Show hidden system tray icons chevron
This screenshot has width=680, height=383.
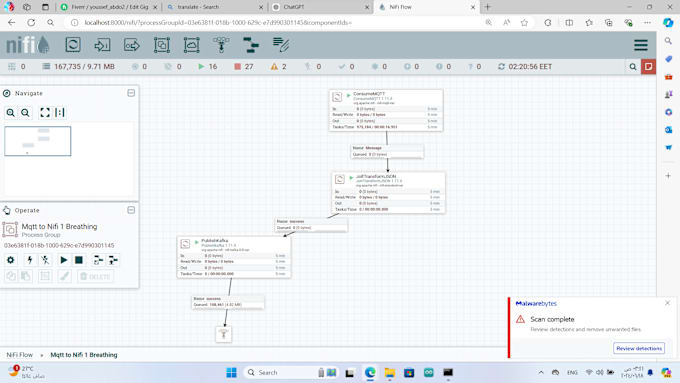click(x=541, y=373)
